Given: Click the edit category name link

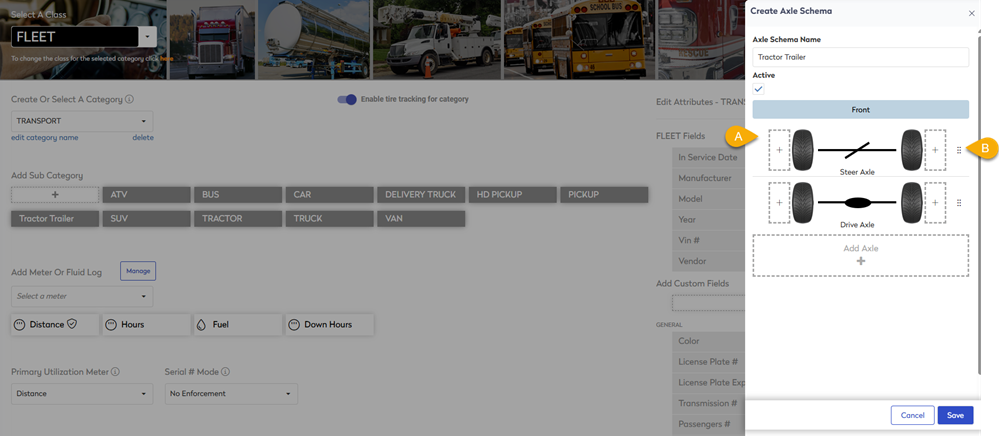Looking at the screenshot, I should coord(44,138).
